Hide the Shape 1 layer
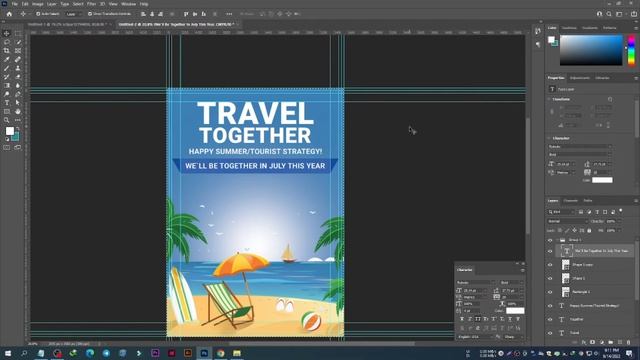Image resolution: width=640 pixels, height=360 pixels. coord(550,278)
